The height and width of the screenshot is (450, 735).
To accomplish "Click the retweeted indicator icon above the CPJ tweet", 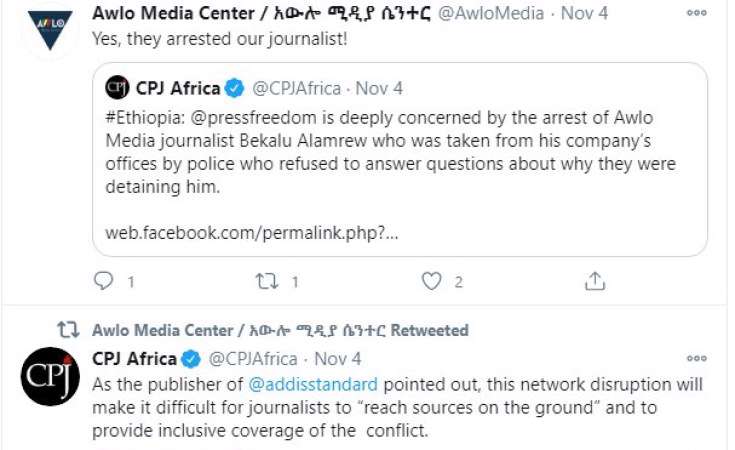I will pyautogui.click(x=68, y=330).
